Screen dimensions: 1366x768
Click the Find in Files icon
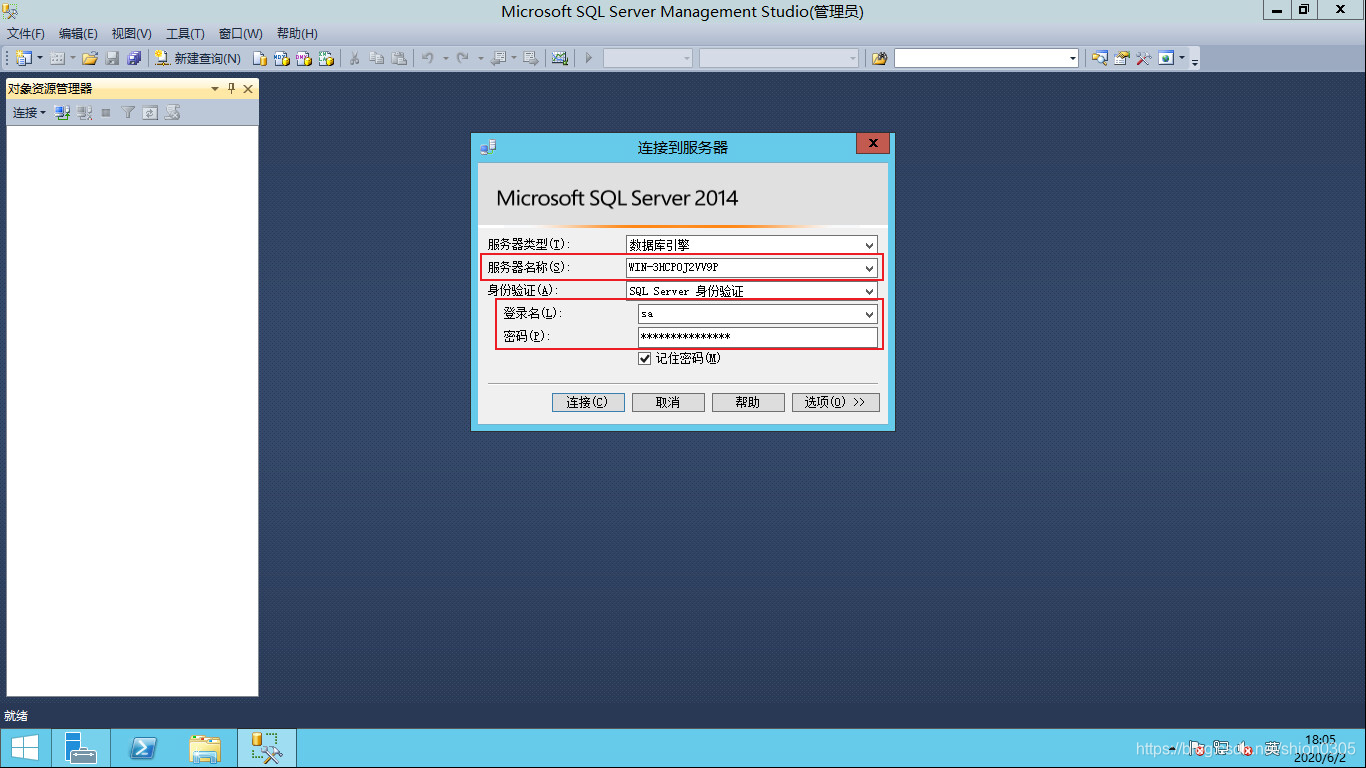(x=879, y=58)
